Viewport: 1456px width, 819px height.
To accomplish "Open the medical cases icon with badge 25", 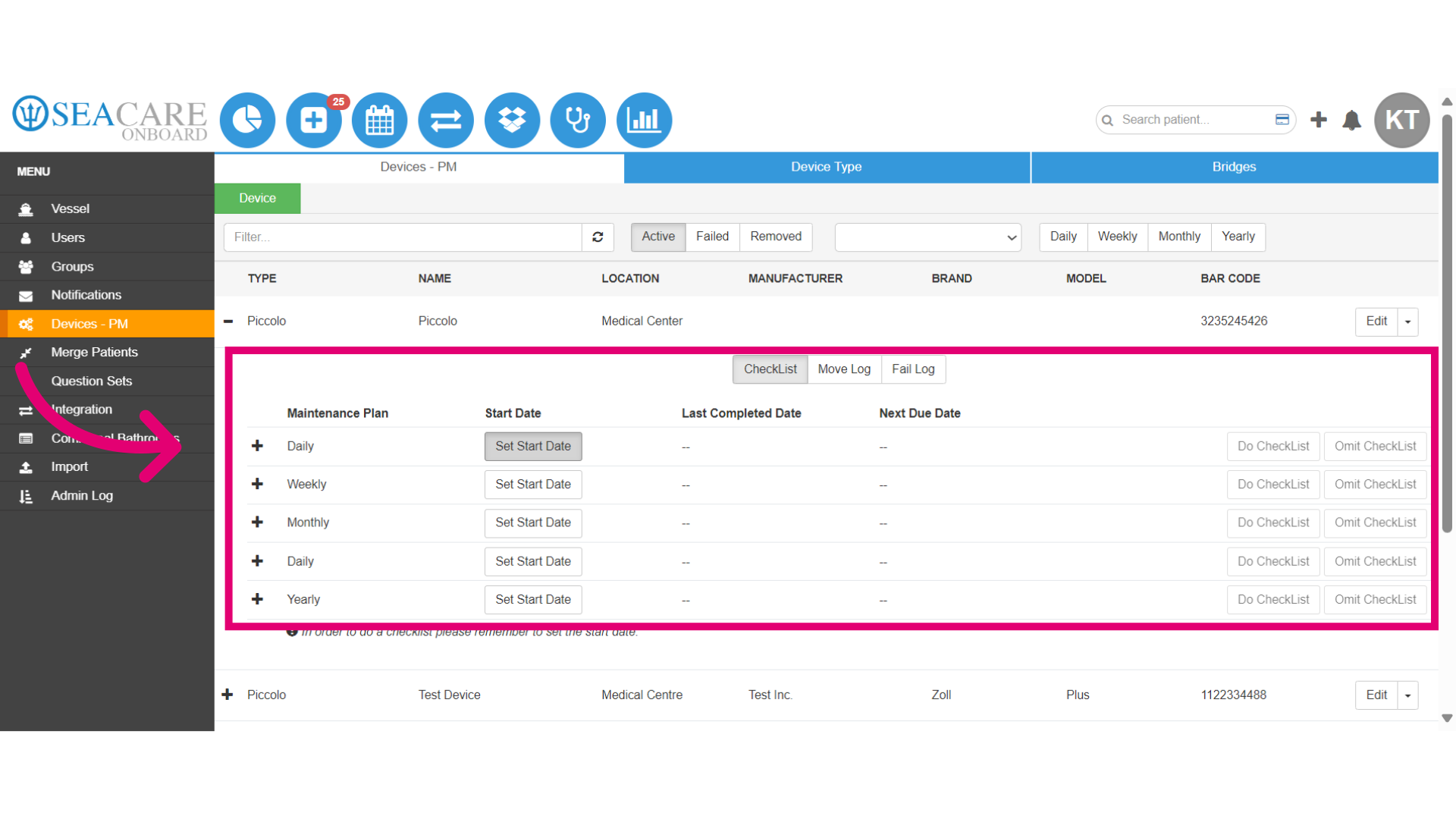I will 314,120.
